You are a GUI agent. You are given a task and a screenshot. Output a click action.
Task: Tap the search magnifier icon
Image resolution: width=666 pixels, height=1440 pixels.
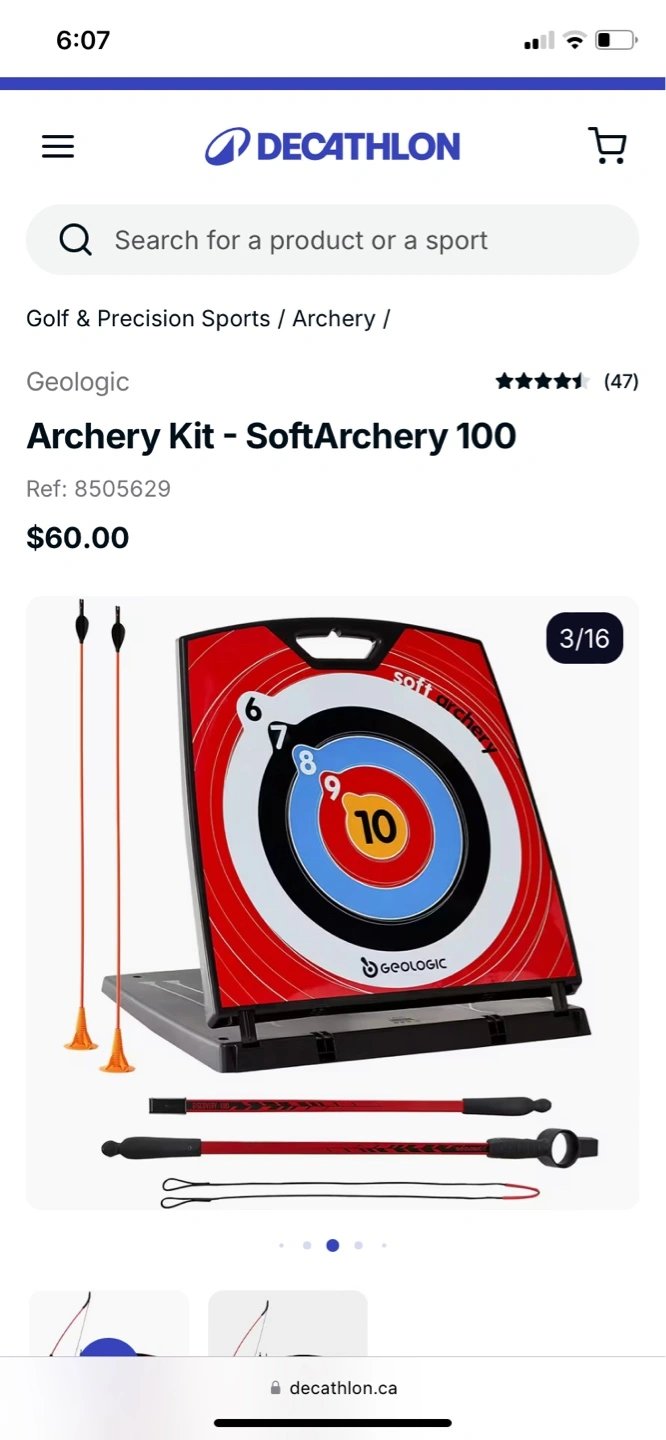coord(75,240)
